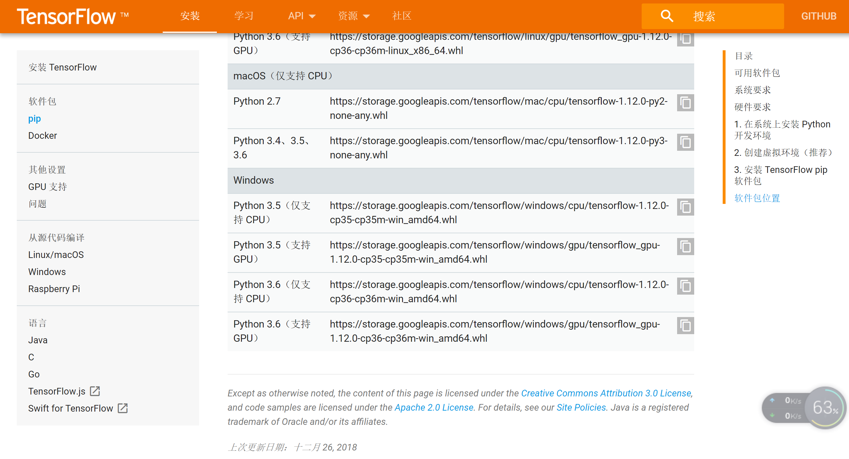Click the 63% network speed widget
Viewport: 849px width, 459px height.
coord(804,408)
